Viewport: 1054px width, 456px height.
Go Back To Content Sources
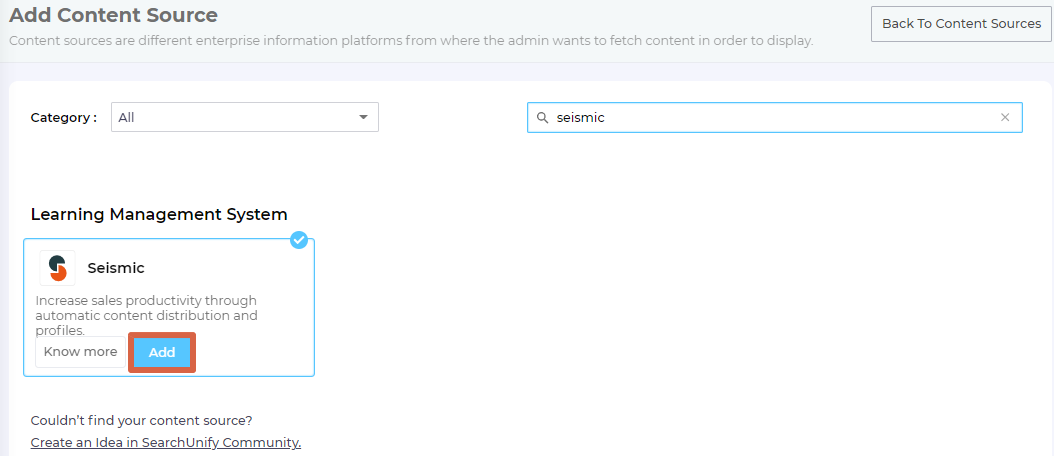click(x=961, y=24)
